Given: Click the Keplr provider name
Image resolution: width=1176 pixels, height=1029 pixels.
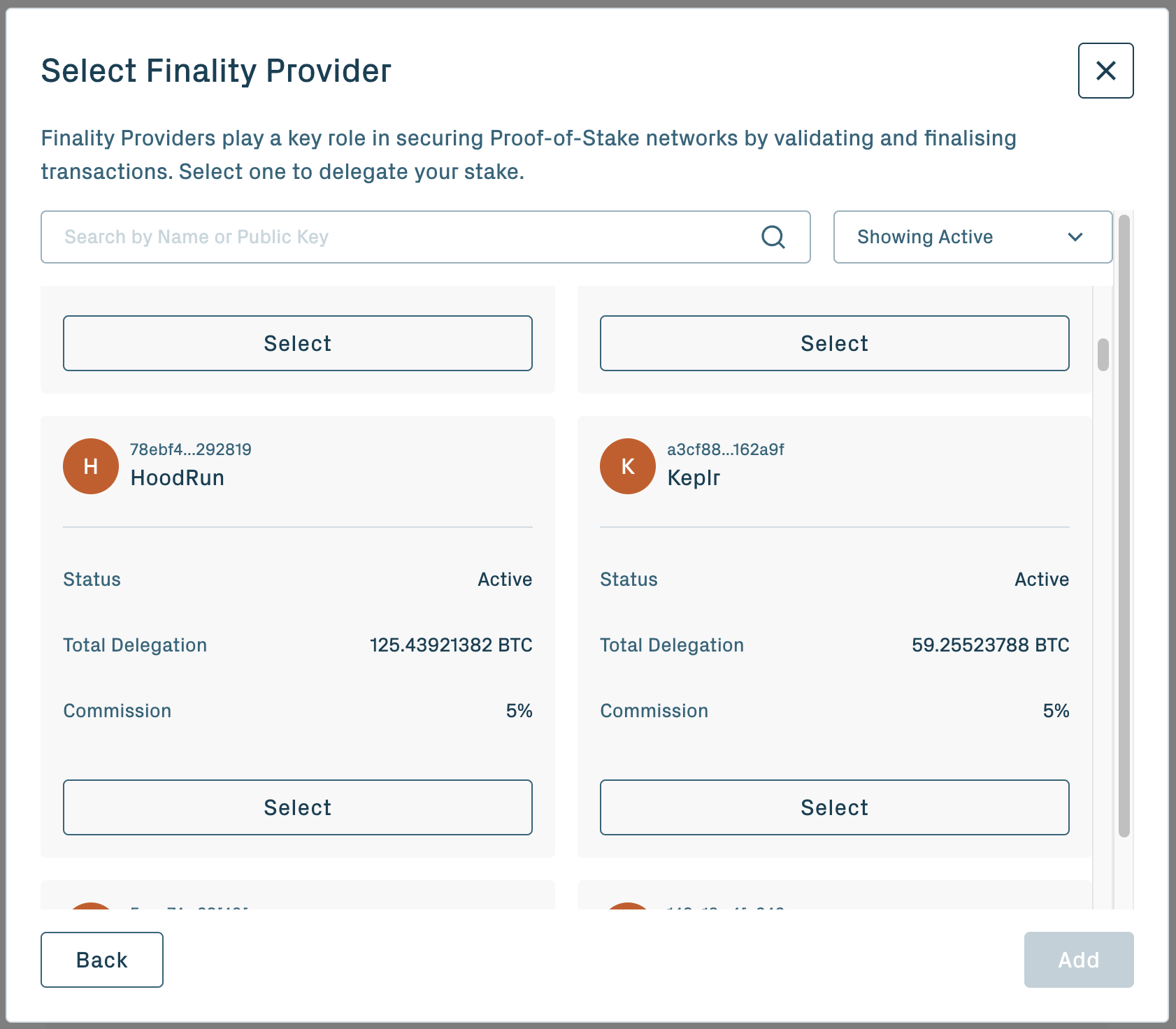Looking at the screenshot, I should [x=694, y=478].
